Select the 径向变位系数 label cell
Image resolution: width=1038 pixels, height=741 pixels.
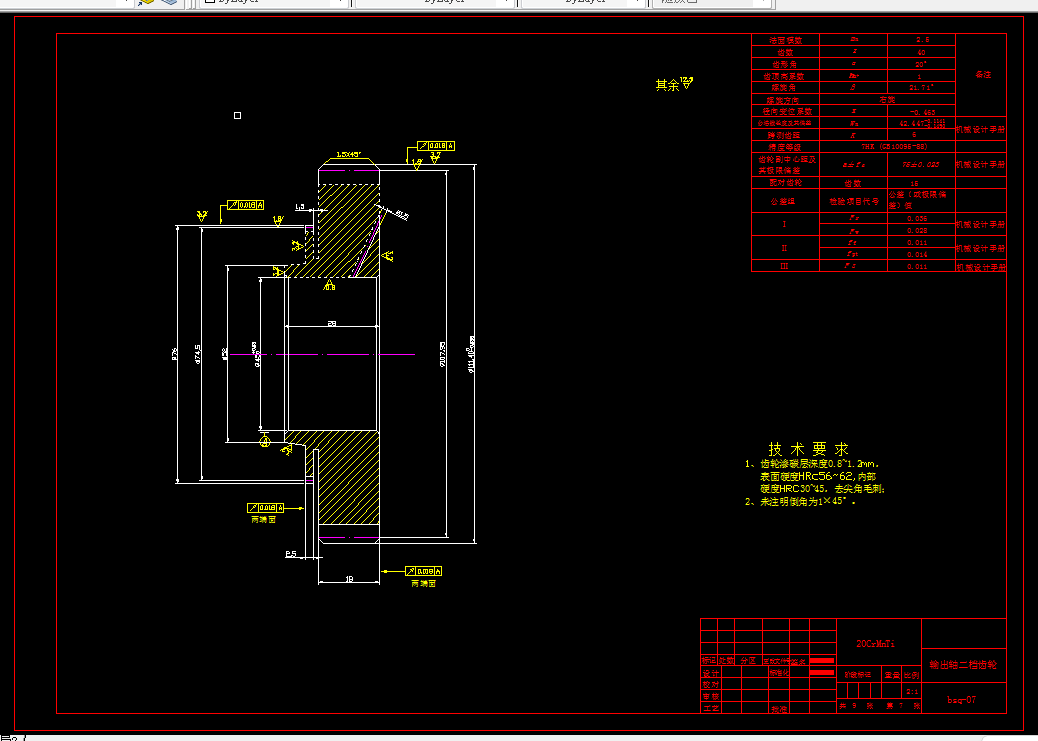pyautogui.click(x=785, y=111)
